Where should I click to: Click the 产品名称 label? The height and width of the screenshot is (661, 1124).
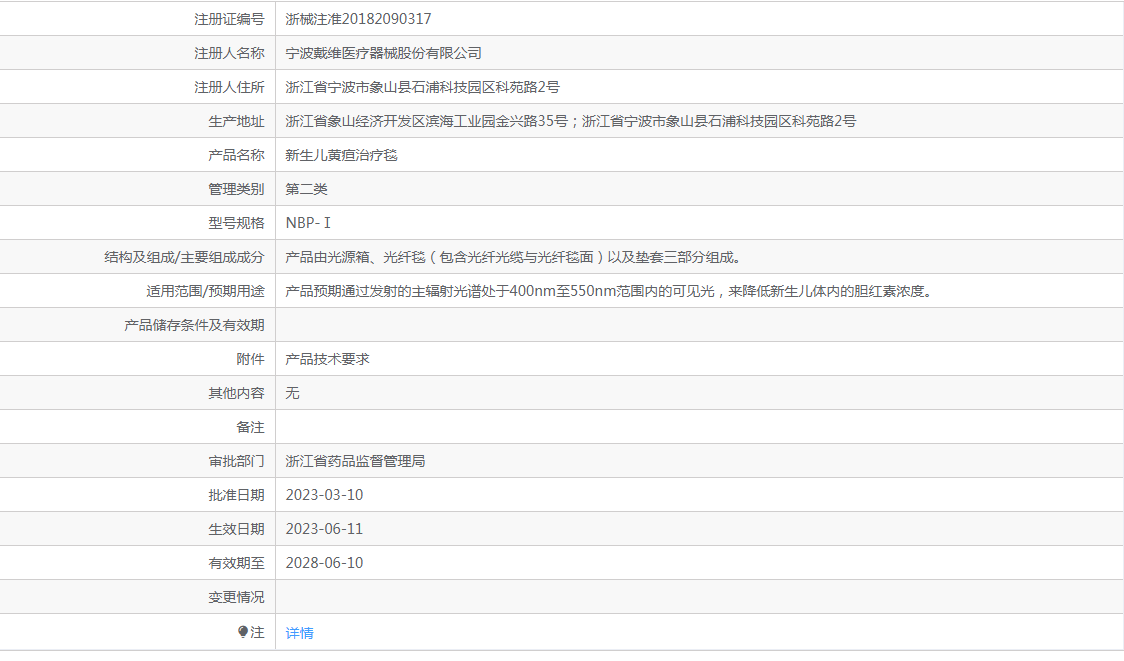[237, 156]
